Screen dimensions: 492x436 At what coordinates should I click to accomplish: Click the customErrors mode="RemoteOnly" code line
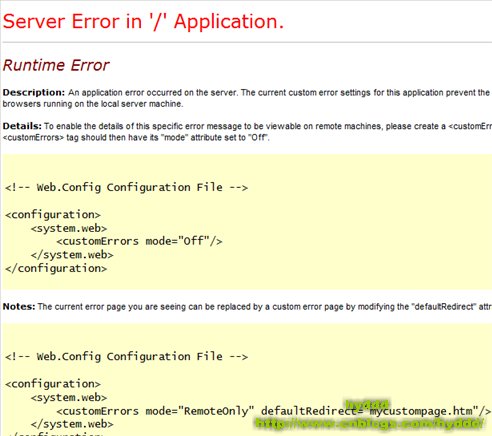274,411
